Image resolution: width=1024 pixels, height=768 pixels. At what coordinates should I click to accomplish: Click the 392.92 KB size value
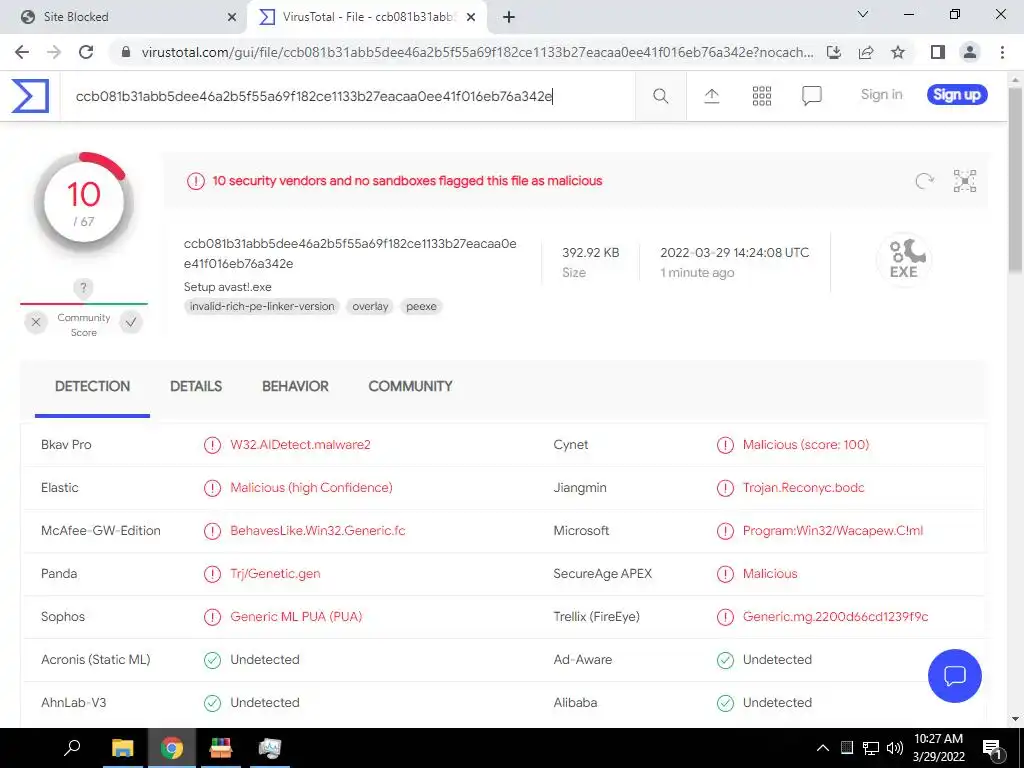point(590,252)
